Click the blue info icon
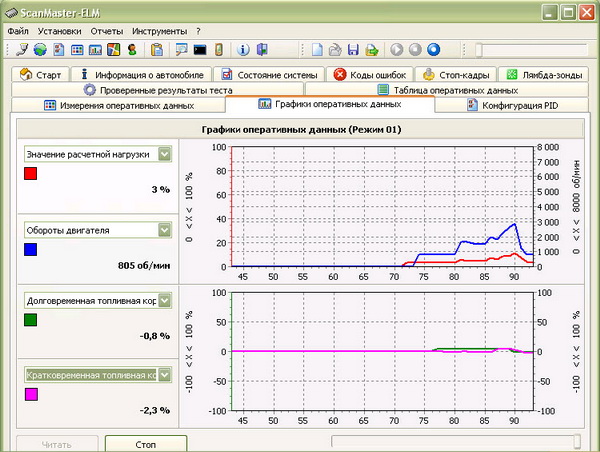Viewport: 600px width, 452px height. (243, 50)
